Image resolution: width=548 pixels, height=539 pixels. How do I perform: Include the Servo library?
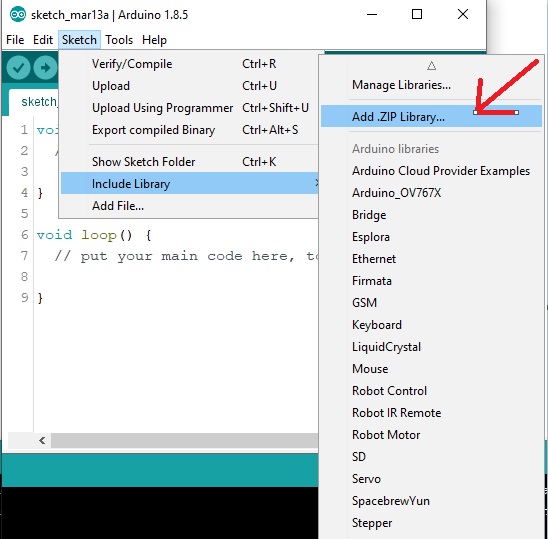pos(366,479)
